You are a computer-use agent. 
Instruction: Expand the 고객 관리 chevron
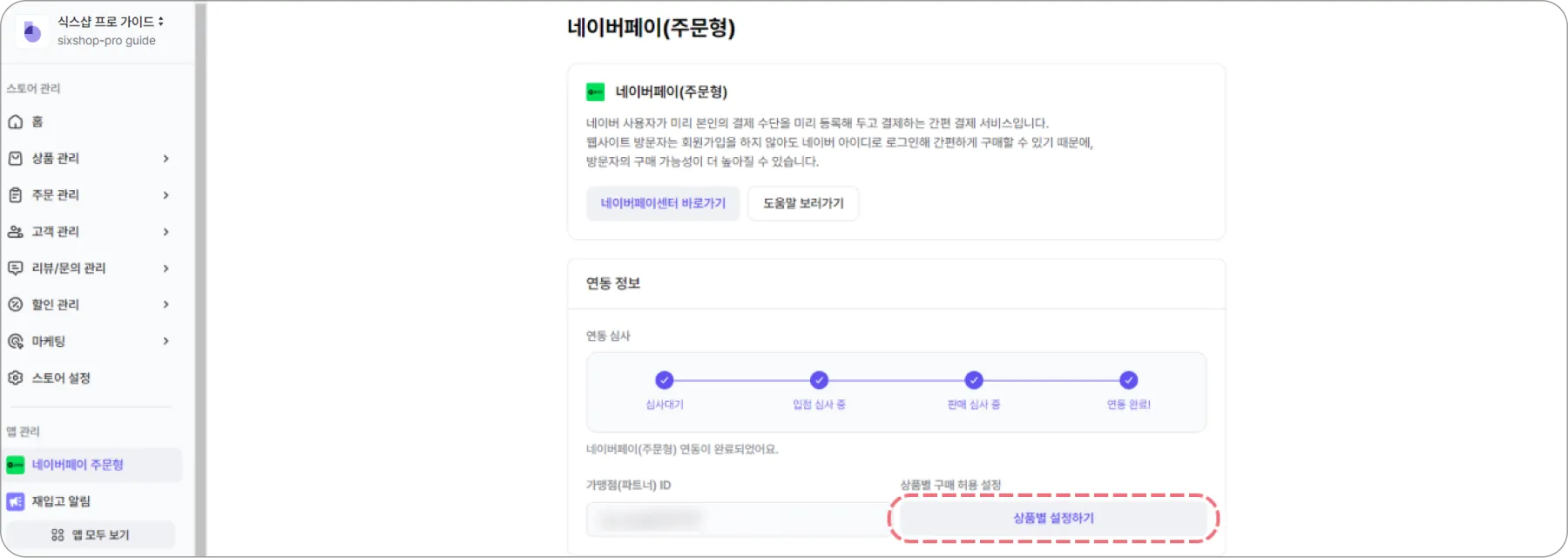pos(166,232)
